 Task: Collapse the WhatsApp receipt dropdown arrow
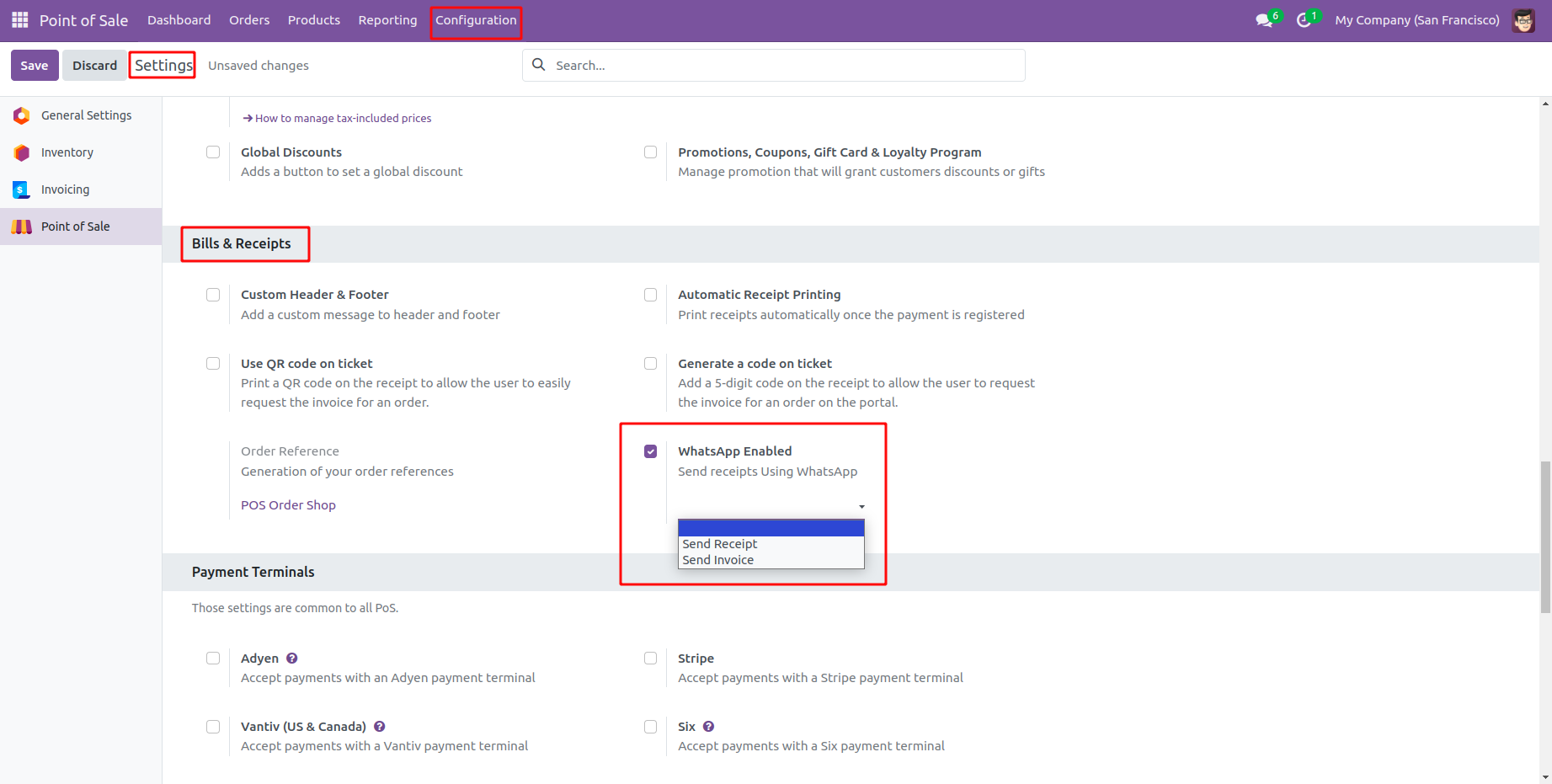click(x=861, y=507)
